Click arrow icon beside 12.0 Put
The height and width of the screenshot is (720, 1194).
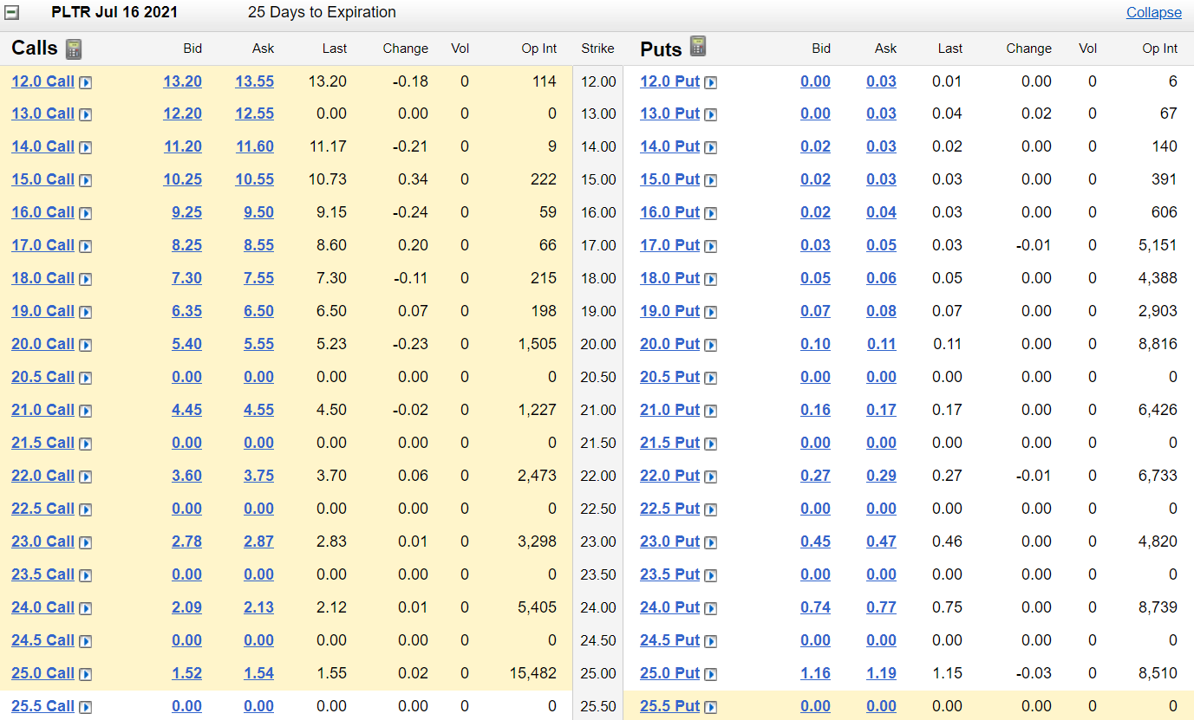tap(710, 82)
